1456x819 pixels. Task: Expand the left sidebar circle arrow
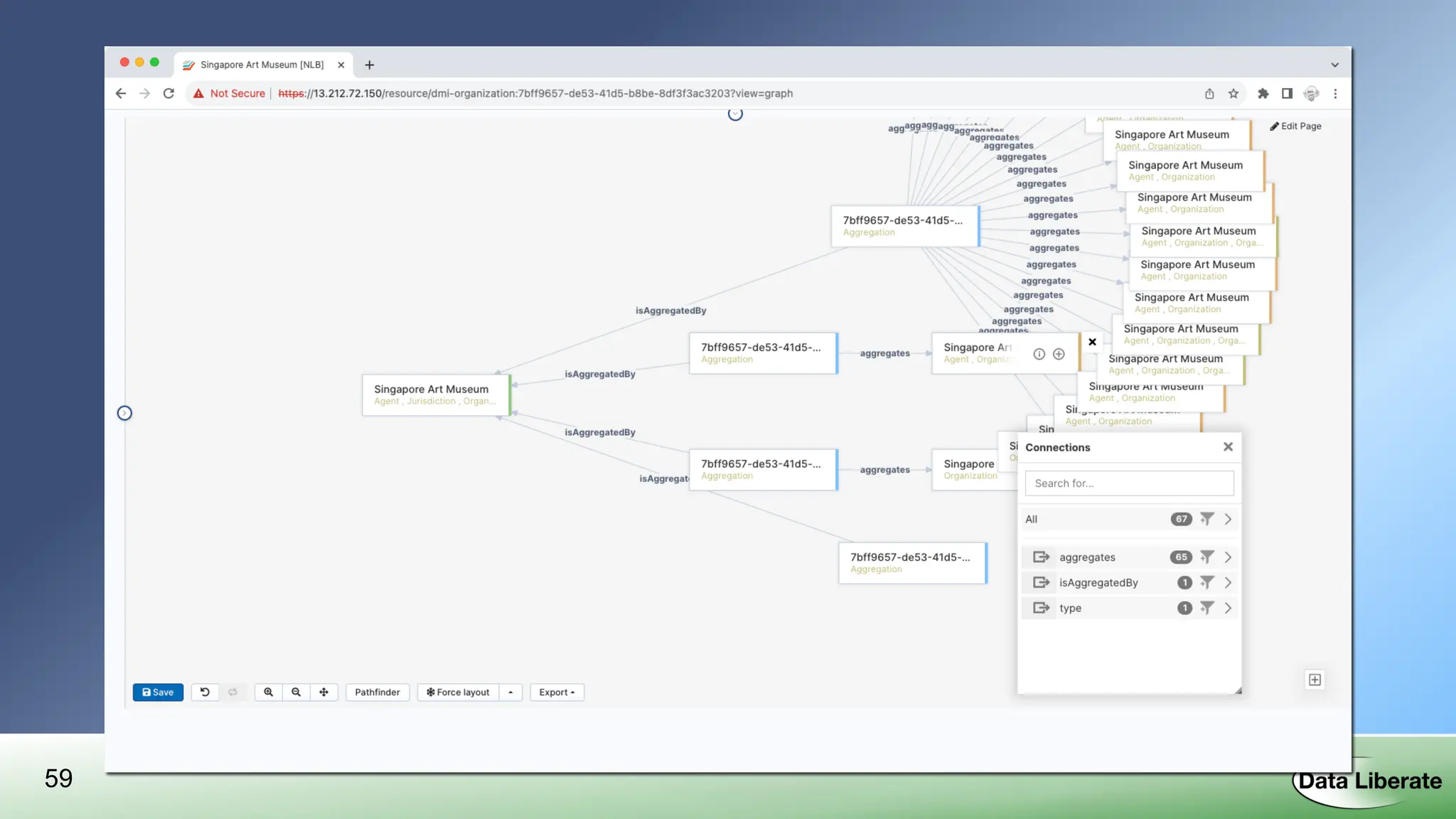(124, 413)
